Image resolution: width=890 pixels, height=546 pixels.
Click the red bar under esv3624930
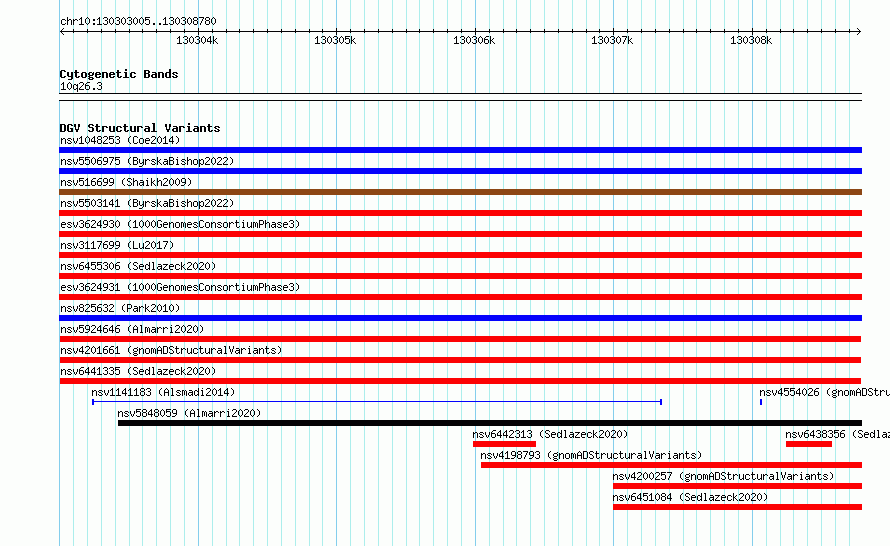click(x=460, y=234)
